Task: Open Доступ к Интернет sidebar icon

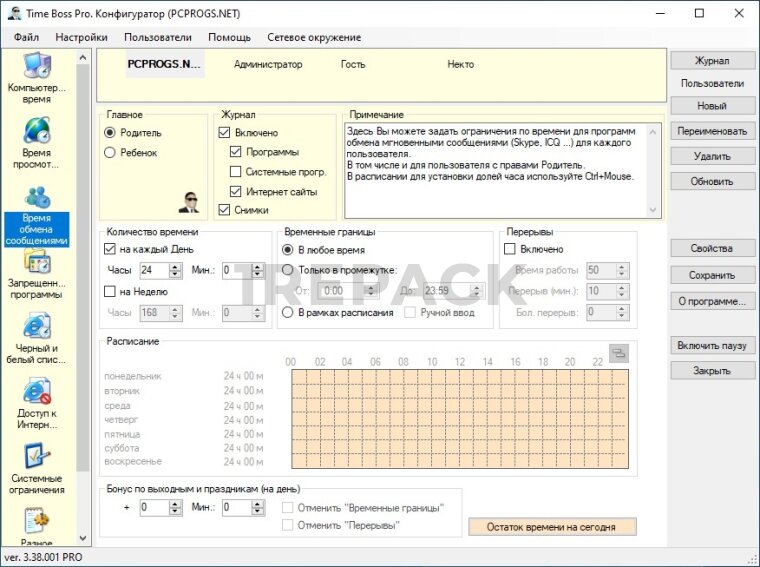Action: tap(37, 403)
